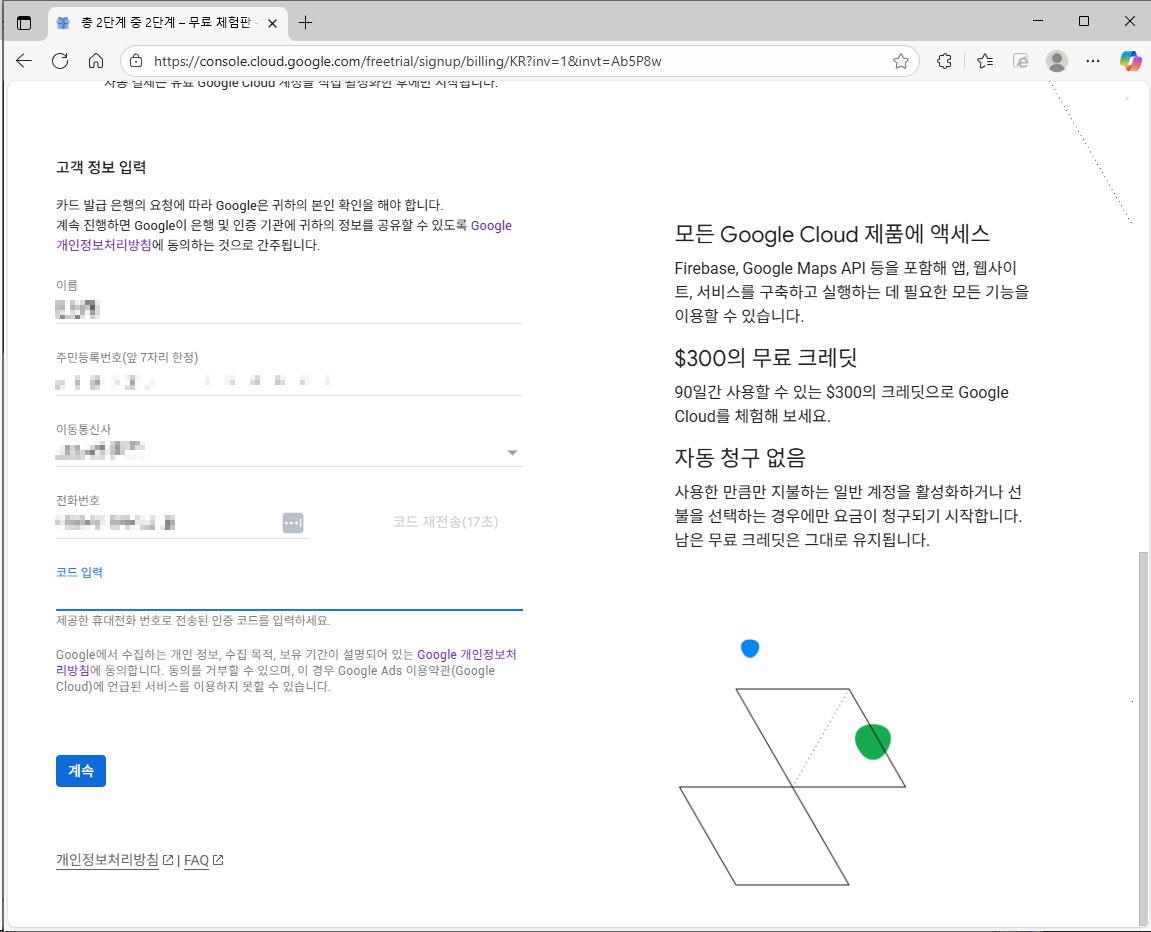Select the 총 2단계 중 2단계 tab
This screenshot has width=1151, height=932.
click(x=169, y=23)
